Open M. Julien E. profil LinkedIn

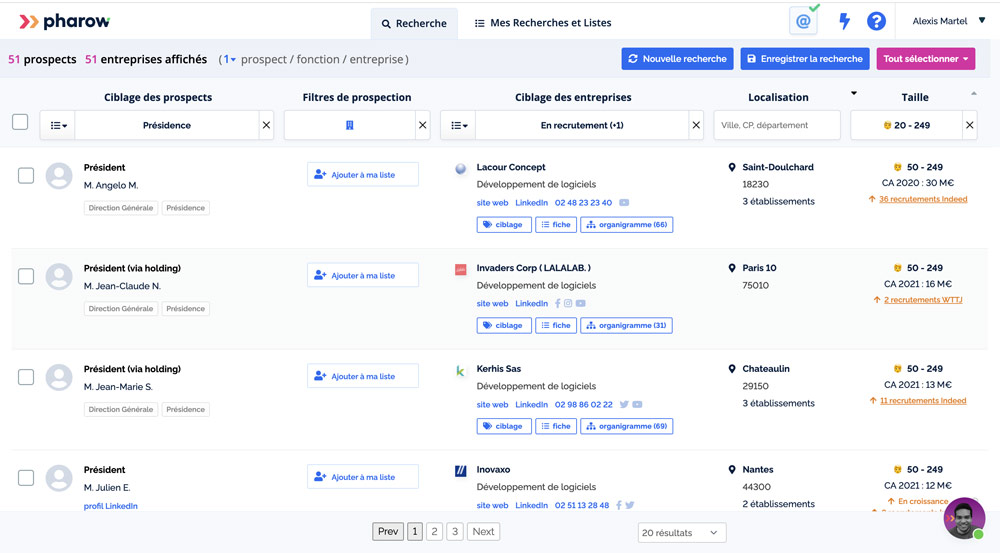(110, 506)
